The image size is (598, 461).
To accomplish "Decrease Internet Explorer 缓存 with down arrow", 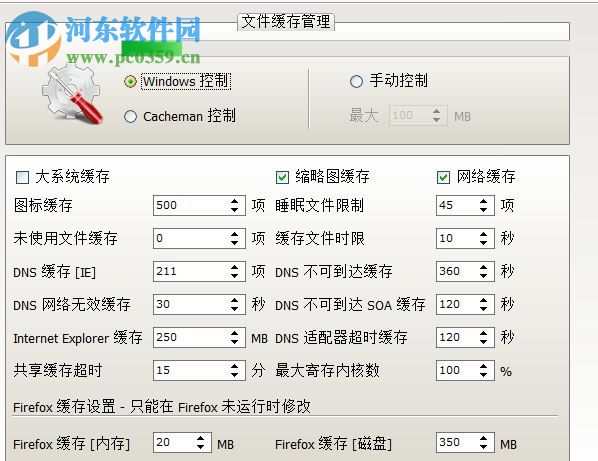I will click(x=234, y=342).
